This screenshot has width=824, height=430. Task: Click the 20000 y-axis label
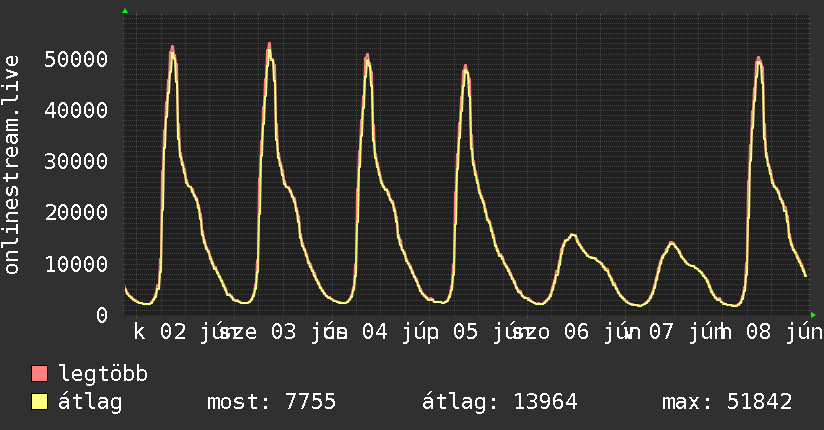point(76,212)
